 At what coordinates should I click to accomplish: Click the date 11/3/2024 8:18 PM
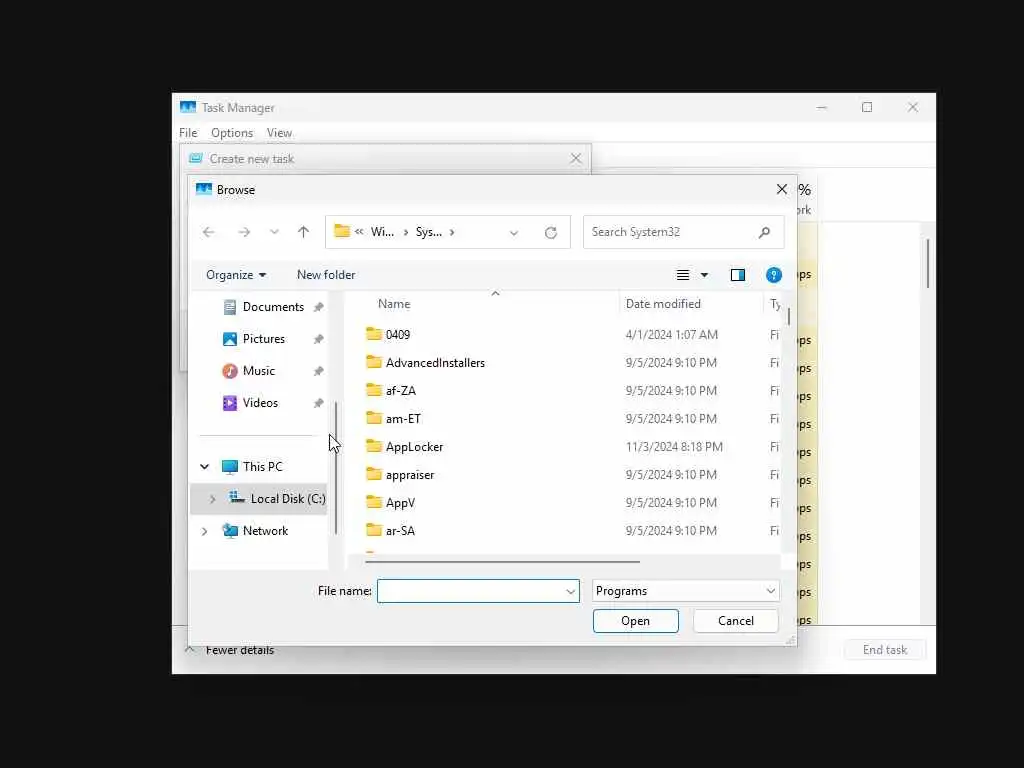pyautogui.click(x=674, y=447)
